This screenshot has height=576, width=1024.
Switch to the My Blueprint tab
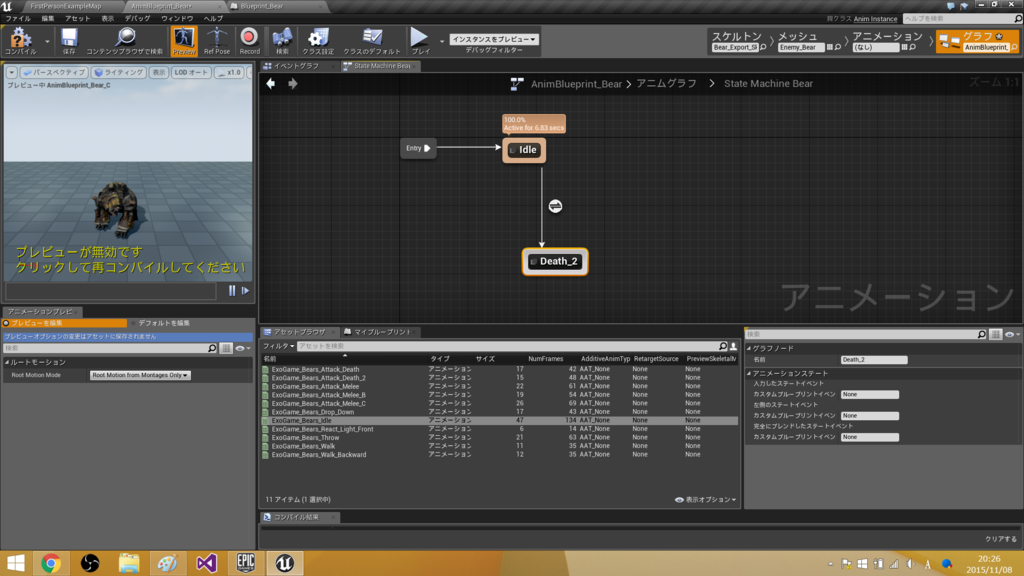point(382,332)
